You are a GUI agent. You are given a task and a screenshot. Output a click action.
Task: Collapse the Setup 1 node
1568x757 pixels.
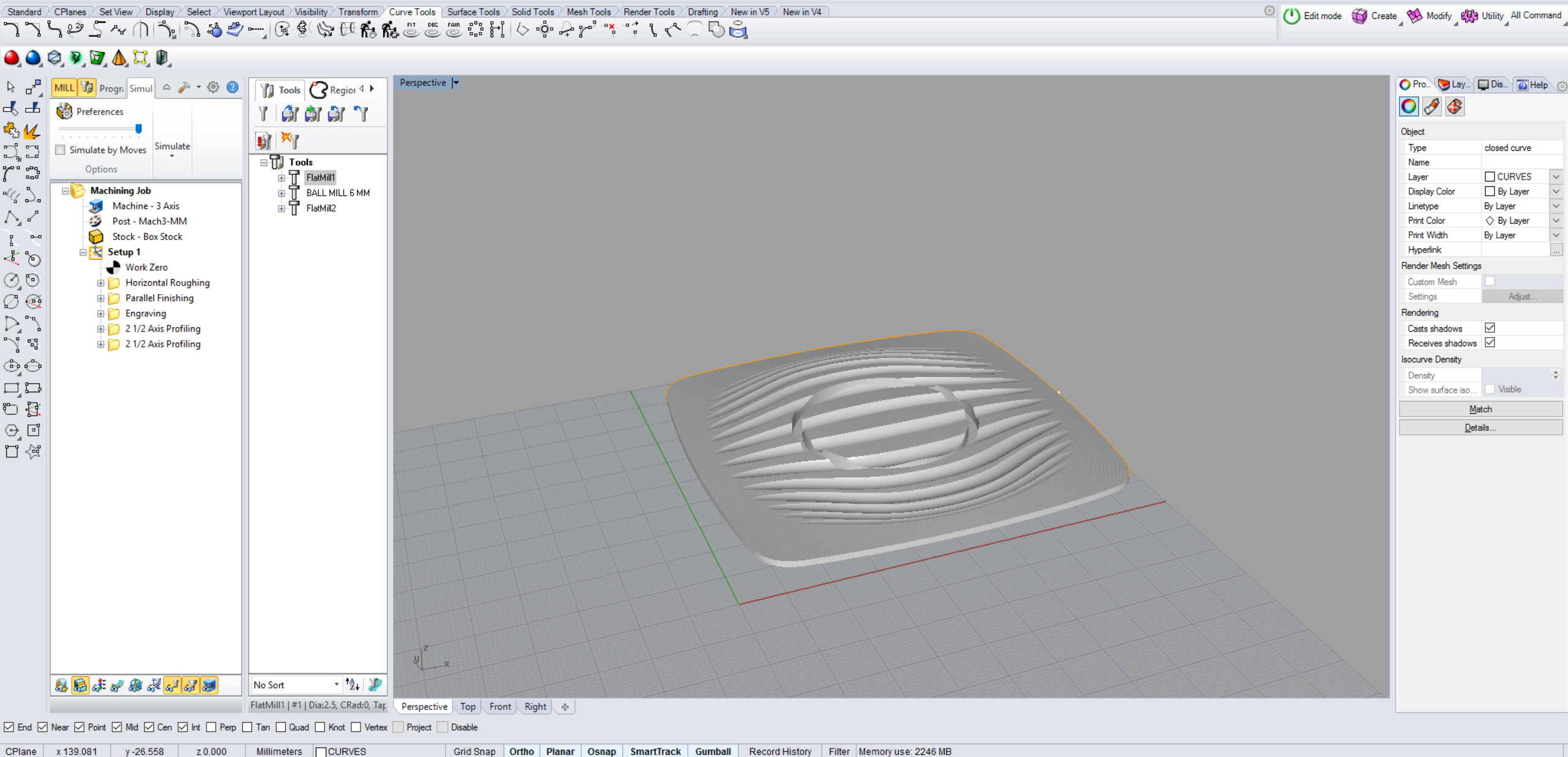83,253
